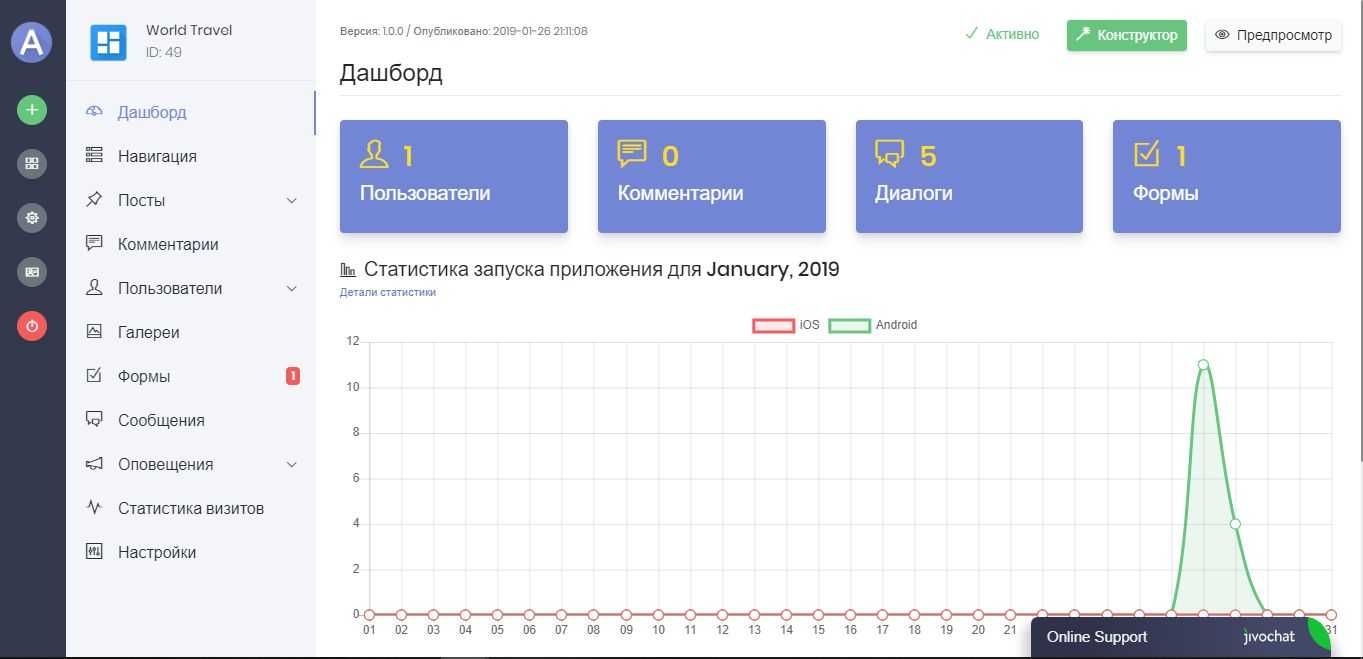Click the World Travel app logo icon
This screenshot has height=659, width=1363.
tap(108, 42)
